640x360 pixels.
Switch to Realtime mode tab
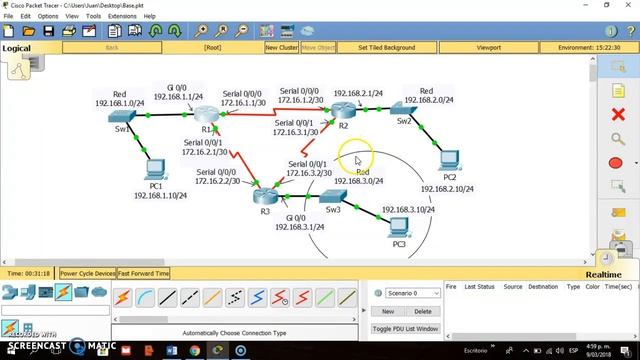tap(603, 275)
